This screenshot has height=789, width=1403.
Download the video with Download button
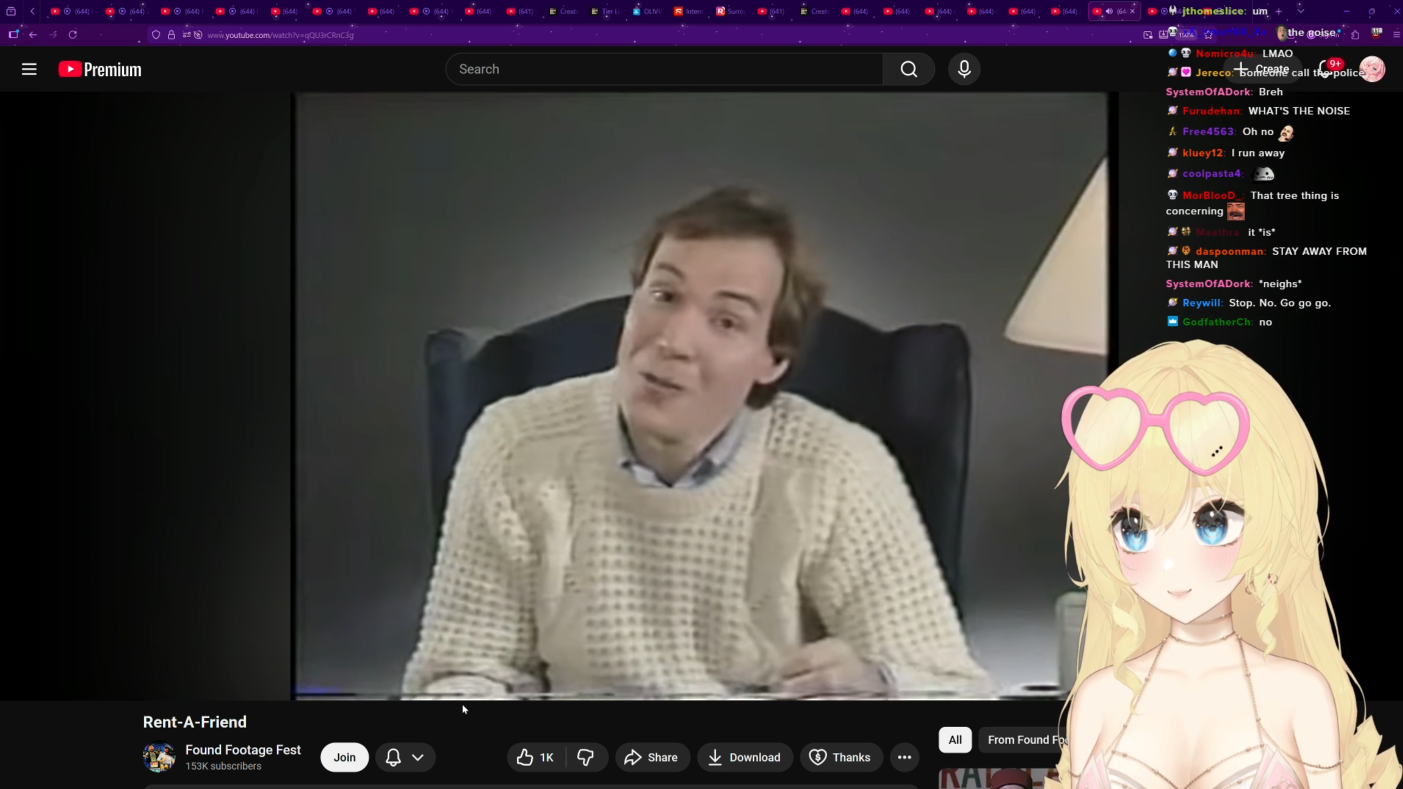(744, 757)
